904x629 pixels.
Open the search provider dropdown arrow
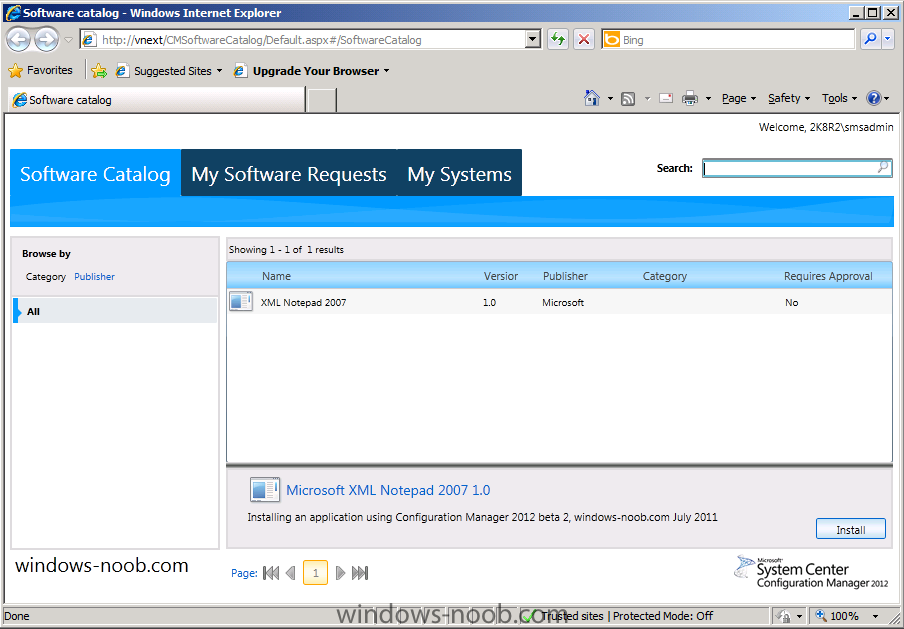pyautogui.click(x=887, y=39)
